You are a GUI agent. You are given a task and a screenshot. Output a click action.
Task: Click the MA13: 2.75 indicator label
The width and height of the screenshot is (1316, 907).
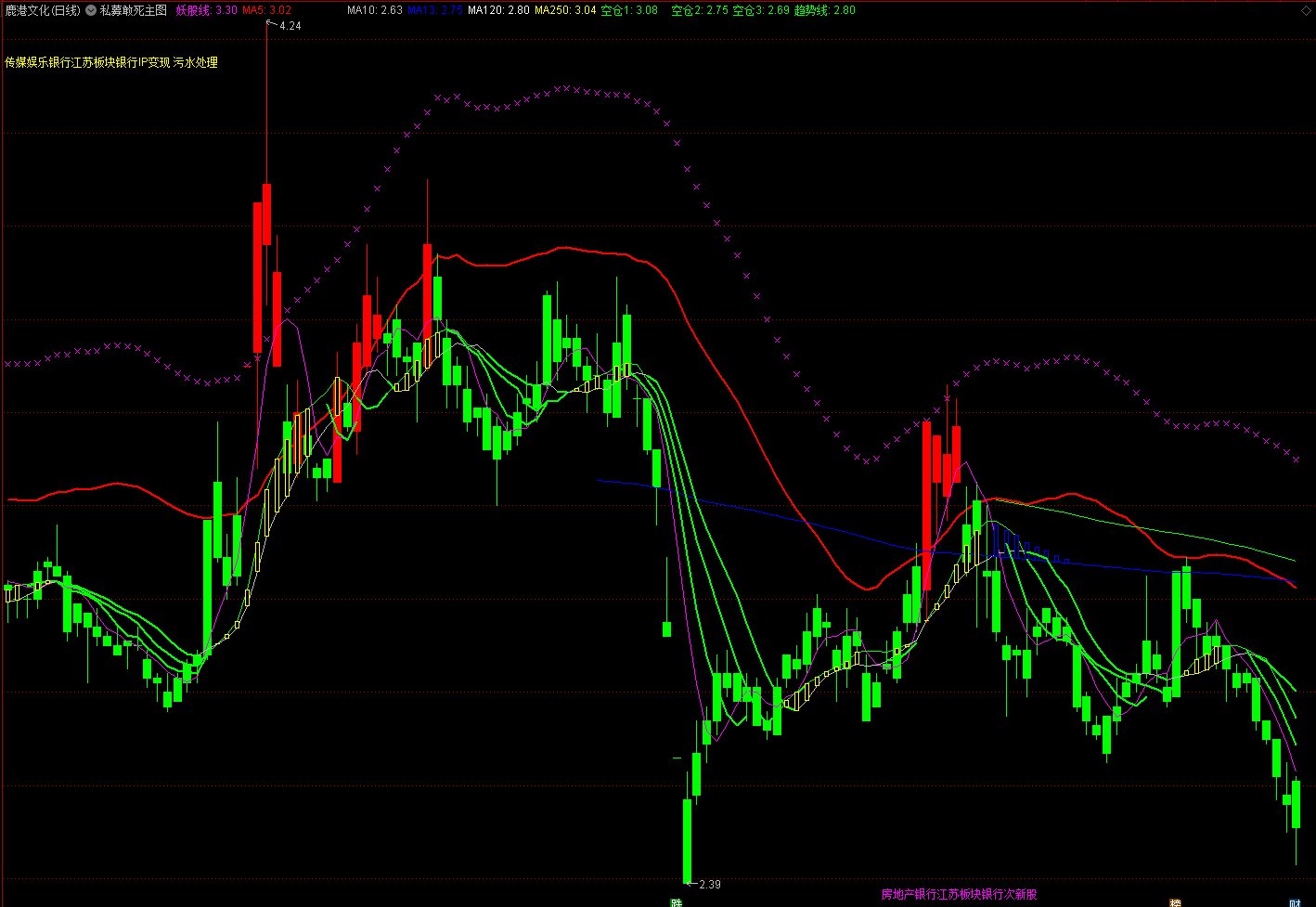[x=435, y=10]
